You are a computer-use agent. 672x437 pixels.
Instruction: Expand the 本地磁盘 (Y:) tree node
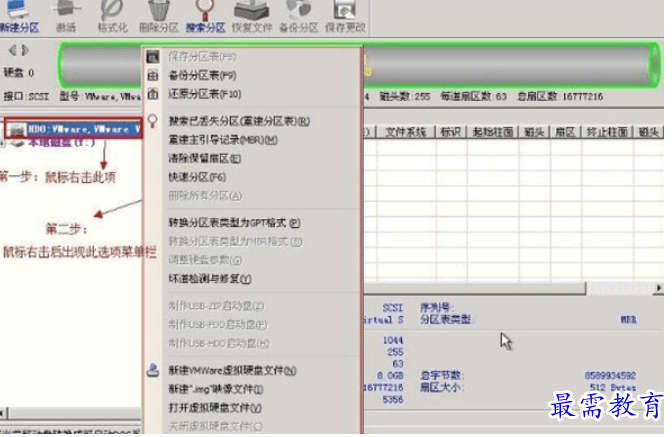(x=3, y=144)
